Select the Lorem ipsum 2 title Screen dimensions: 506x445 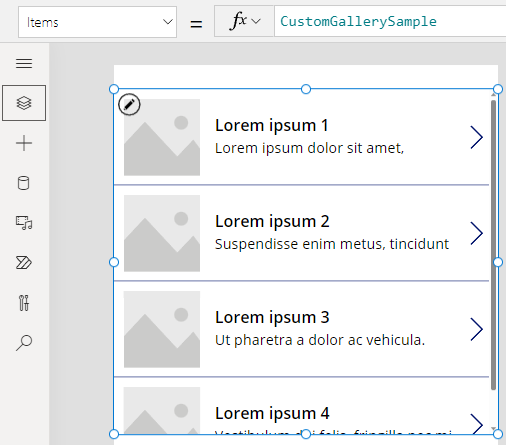tap(272, 221)
